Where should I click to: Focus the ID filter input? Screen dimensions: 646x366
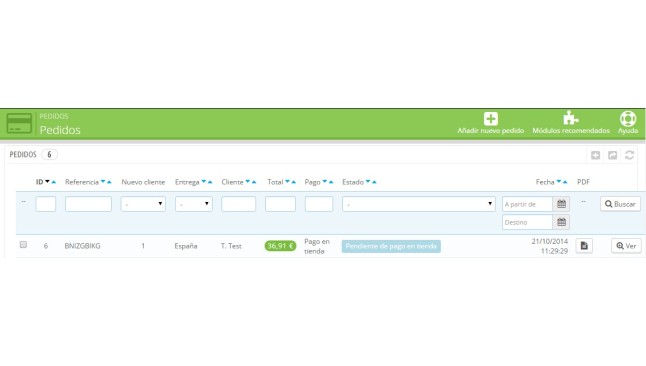tap(46, 204)
